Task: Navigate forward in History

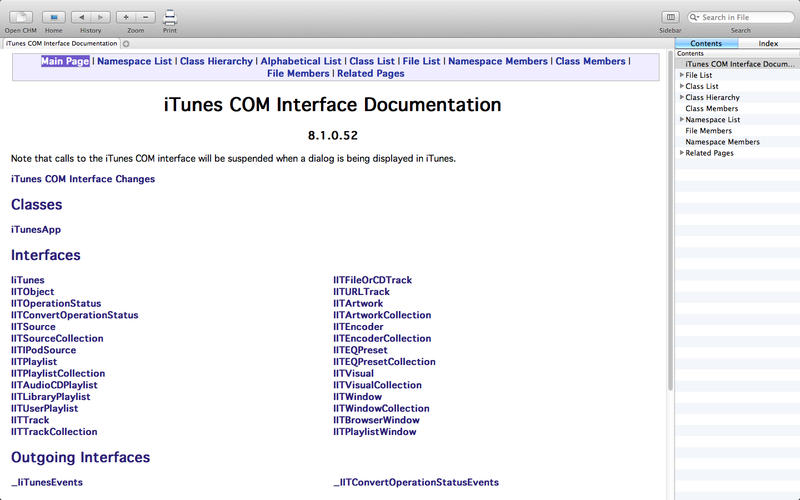Action: click(101, 17)
